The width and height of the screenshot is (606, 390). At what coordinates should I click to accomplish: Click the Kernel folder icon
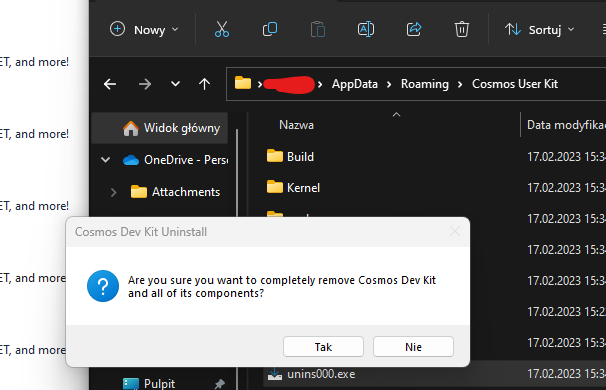coord(275,187)
